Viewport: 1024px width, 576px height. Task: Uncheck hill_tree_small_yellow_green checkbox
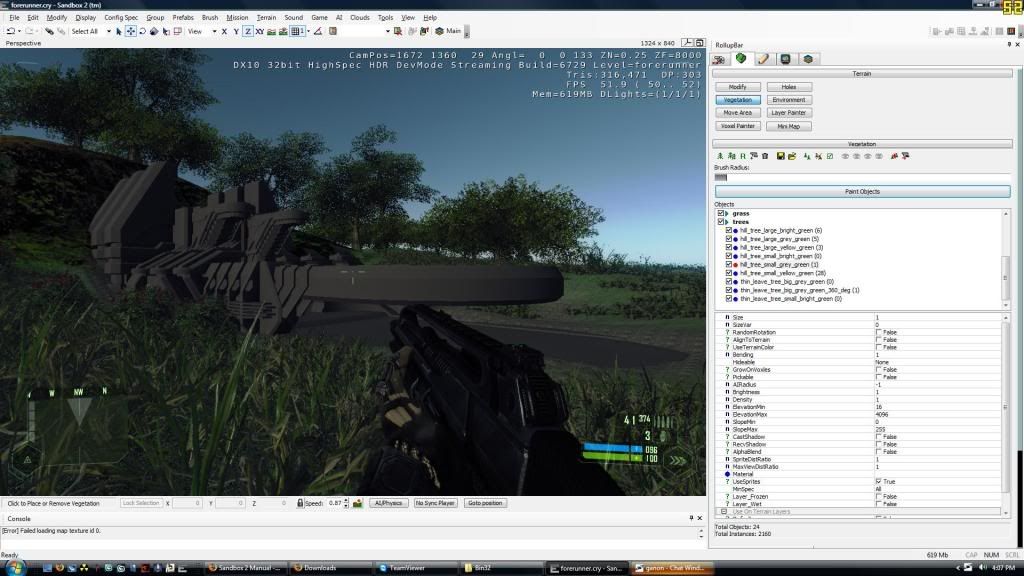pyautogui.click(x=729, y=273)
